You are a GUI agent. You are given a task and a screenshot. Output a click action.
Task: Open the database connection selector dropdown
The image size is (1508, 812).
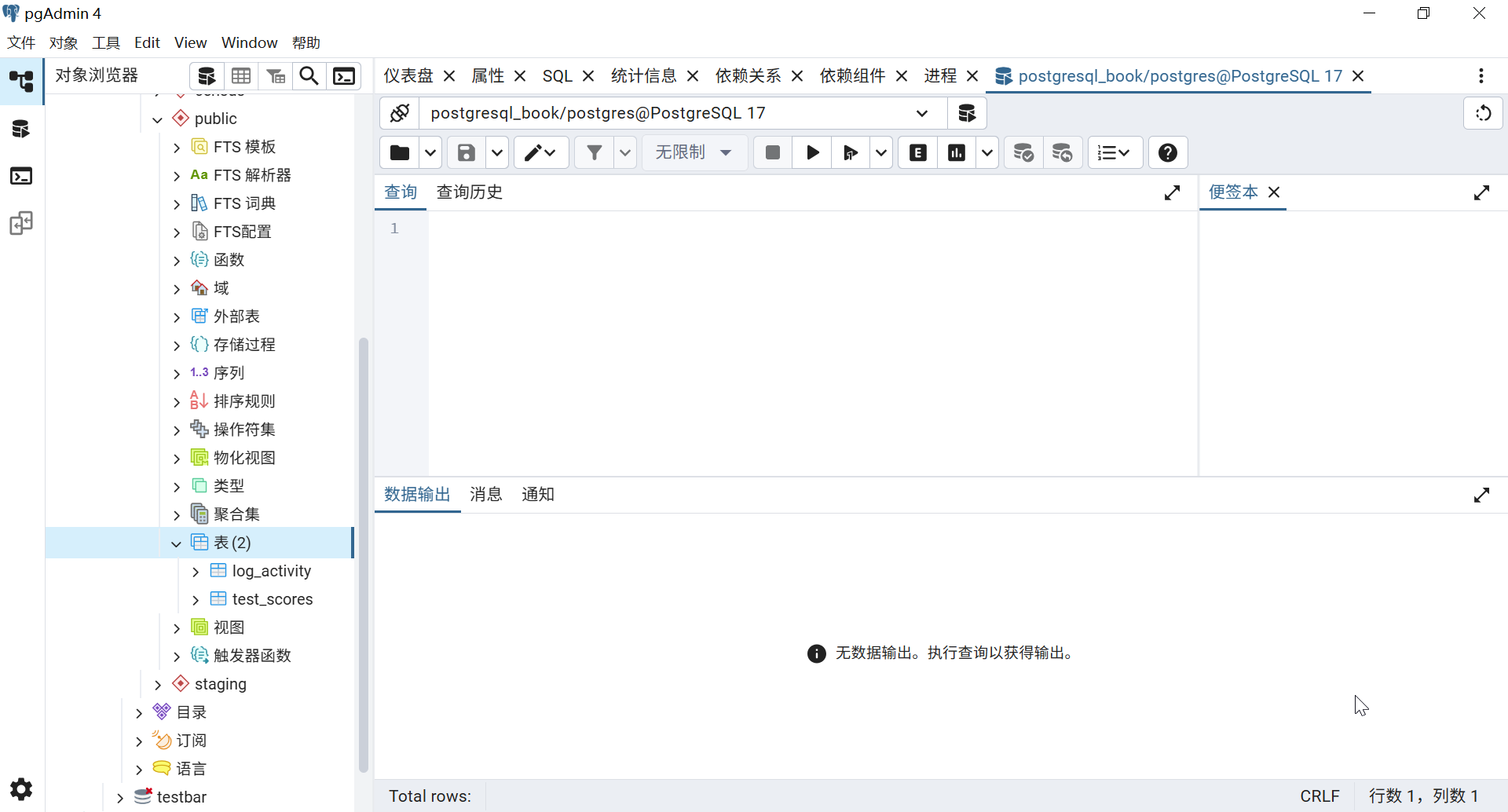pyautogui.click(x=921, y=113)
